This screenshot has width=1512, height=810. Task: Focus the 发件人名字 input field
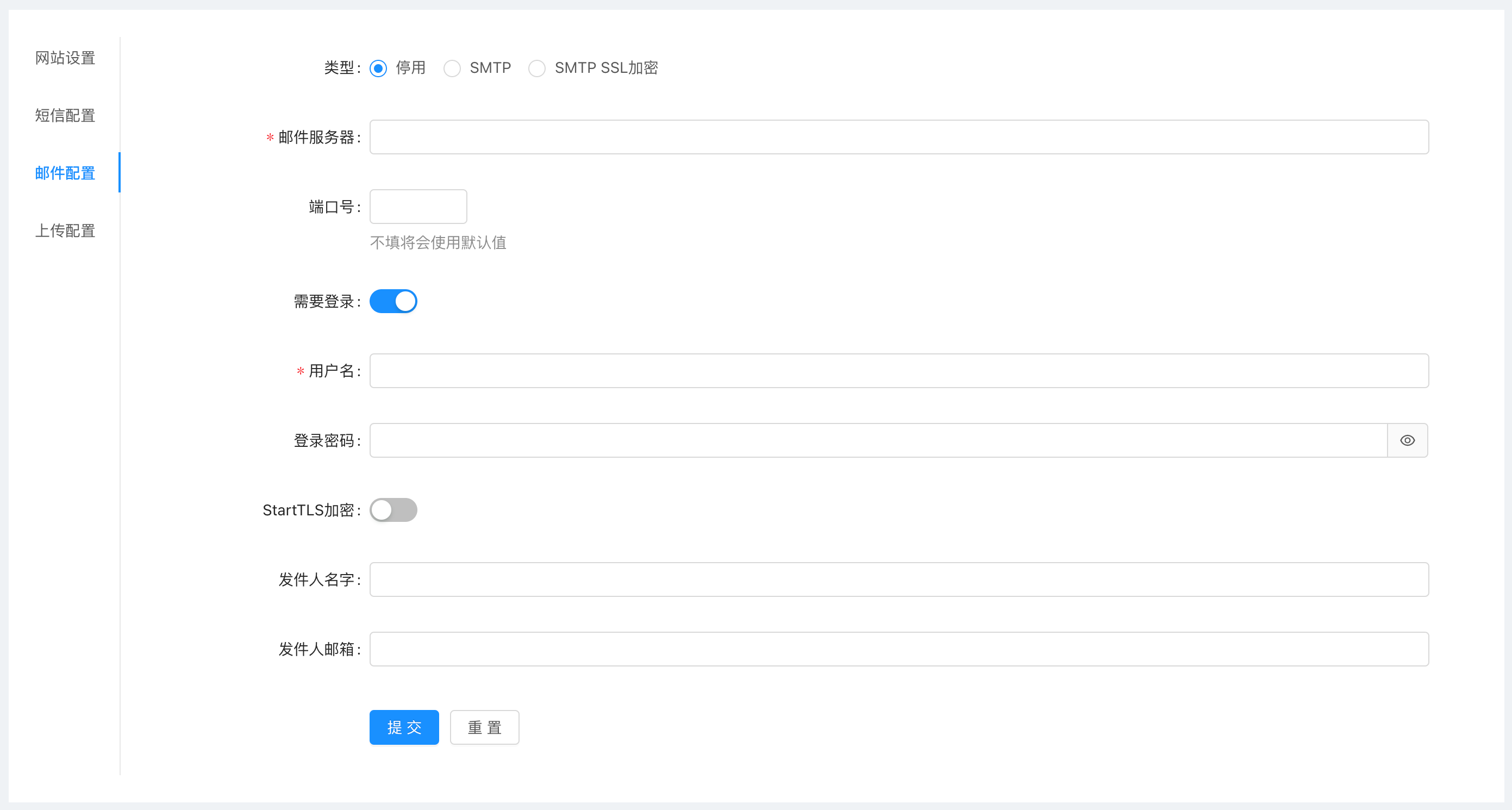tap(899, 580)
